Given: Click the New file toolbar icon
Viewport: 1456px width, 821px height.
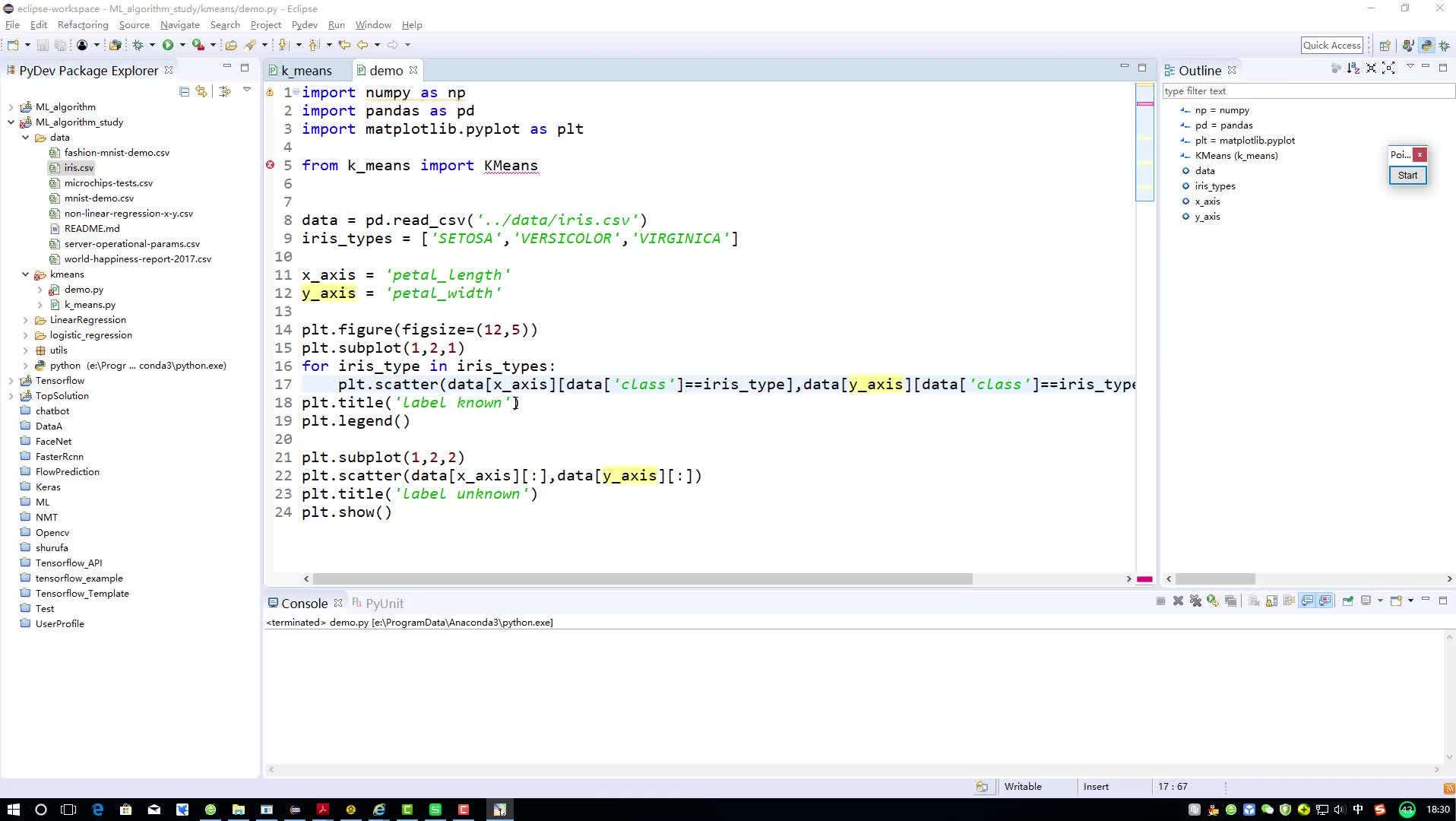Looking at the screenshot, I should pyautogui.click(x=13, y=45).
